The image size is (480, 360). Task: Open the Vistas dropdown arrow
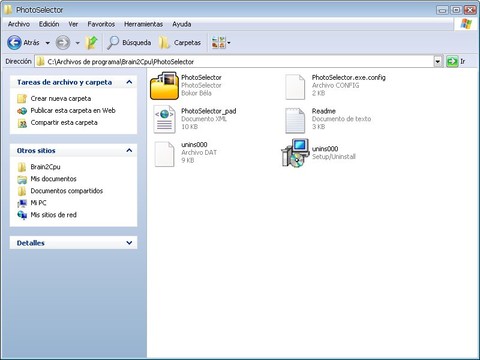click(229, 43)
